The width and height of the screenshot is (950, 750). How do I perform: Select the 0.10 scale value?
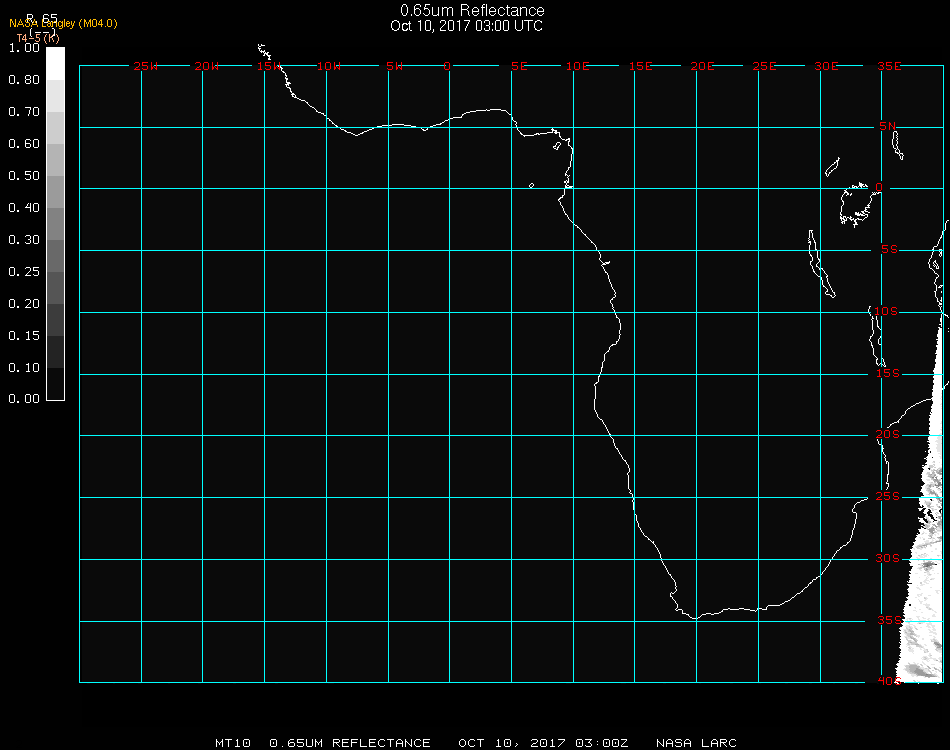(24, 368)
